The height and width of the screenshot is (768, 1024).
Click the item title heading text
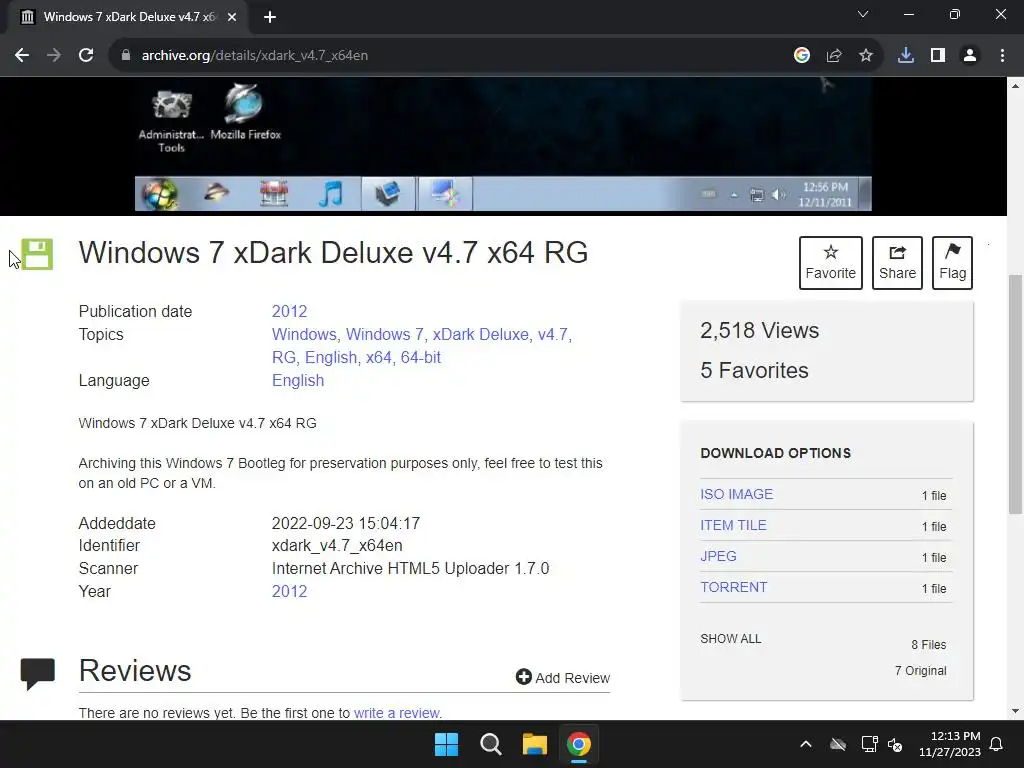point(333,253)
